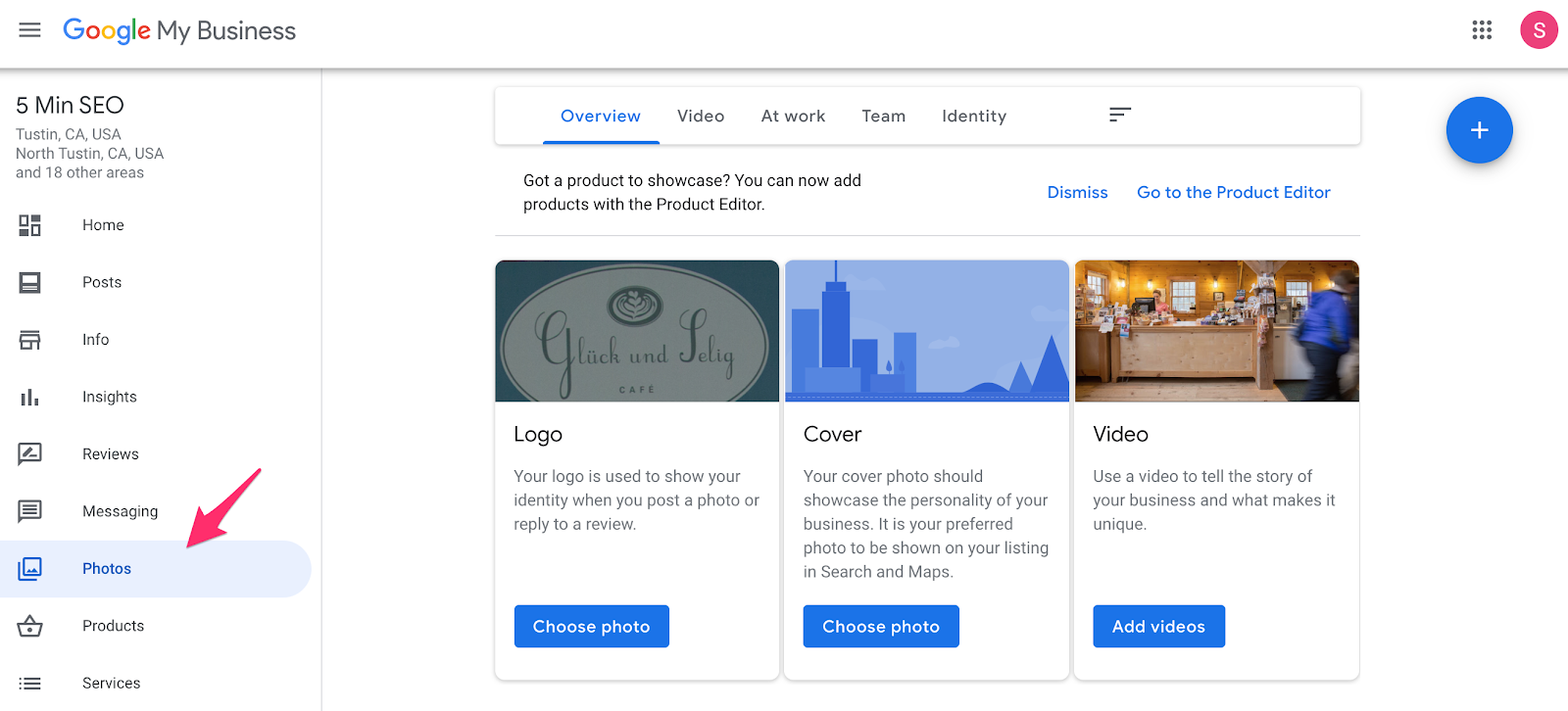Click the Logo card café image
The width and height of the screenshot is (1568, 711).
637,331
